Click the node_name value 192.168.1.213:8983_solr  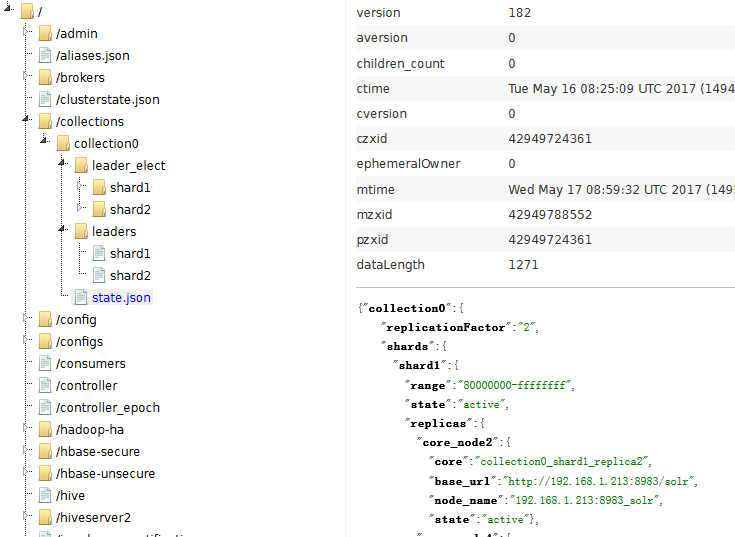pyautogui.click(x=584, y=500)
